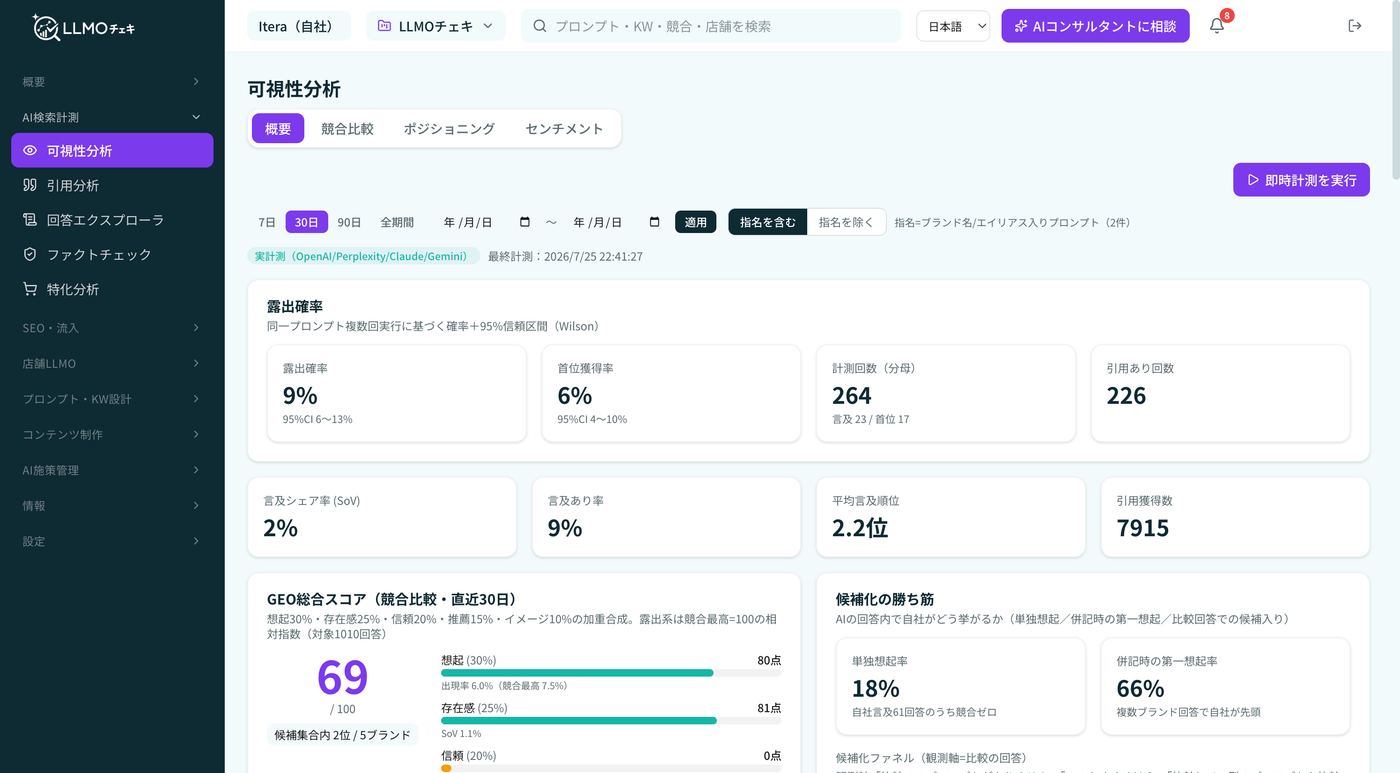Open 可視性分析 in the sidebar
The width and height of the screenshot is (1400, 773).
112,151
